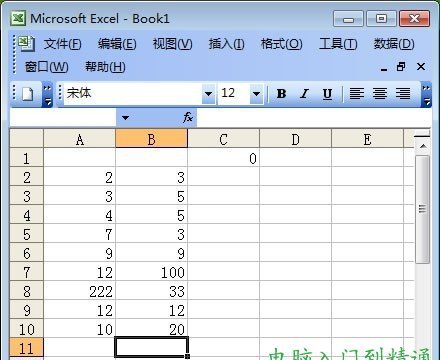Restore the workbook window inside Excel
The height and width of the screenshot is (360, 440).
point(401,67)
